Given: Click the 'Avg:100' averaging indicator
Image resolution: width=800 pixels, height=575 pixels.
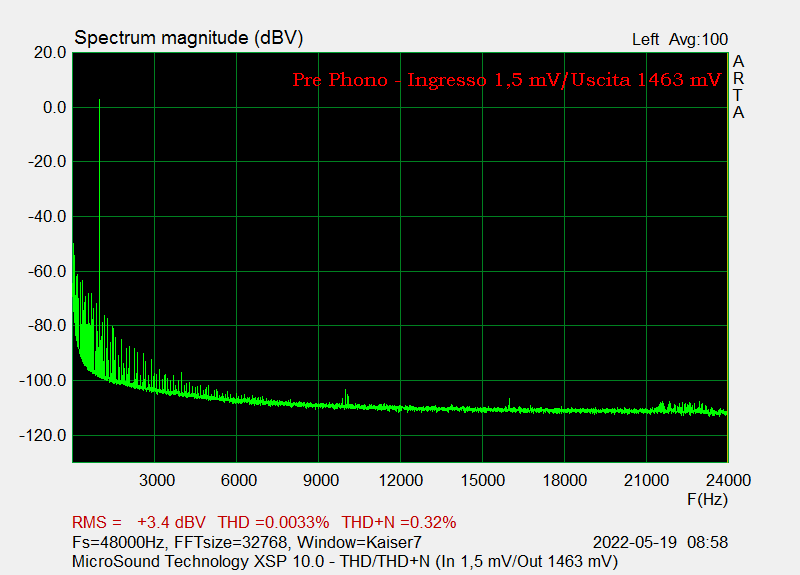Looking at the screenshot, I should 699,40.
